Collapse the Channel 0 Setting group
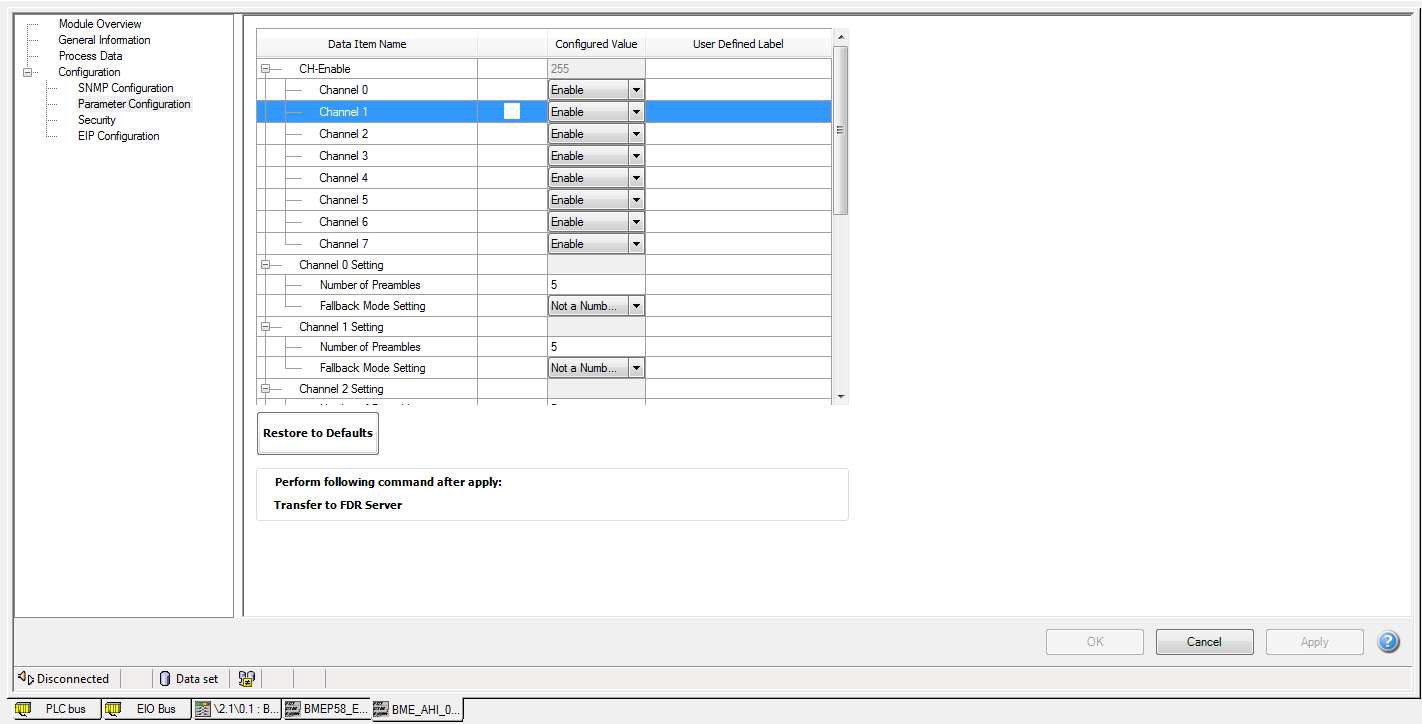Image resolution: width=1422 pixels, height=724 pixels. click(266, 265)
